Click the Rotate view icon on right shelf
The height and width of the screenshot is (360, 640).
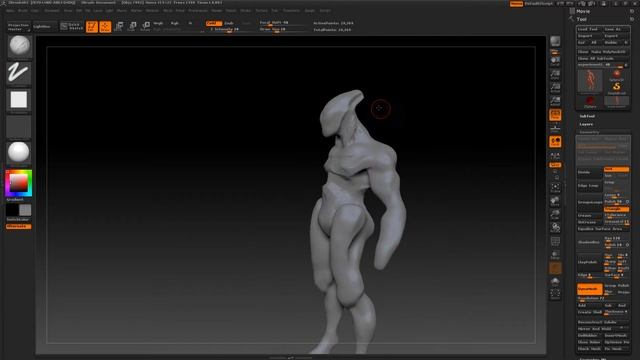pos(555,228)
